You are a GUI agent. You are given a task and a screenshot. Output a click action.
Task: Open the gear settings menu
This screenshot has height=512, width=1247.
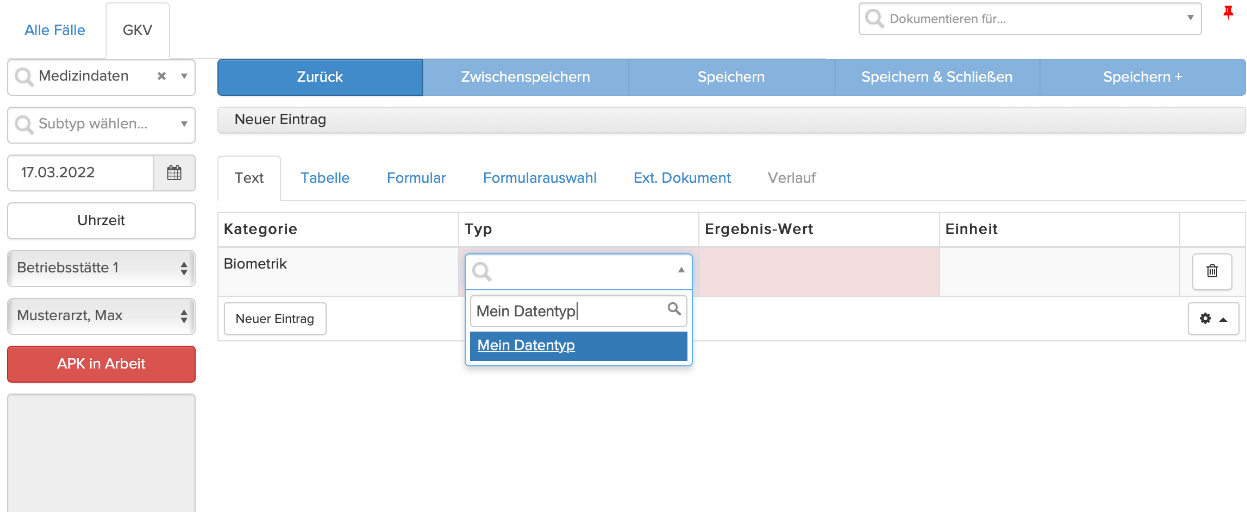pos(1213,318)
